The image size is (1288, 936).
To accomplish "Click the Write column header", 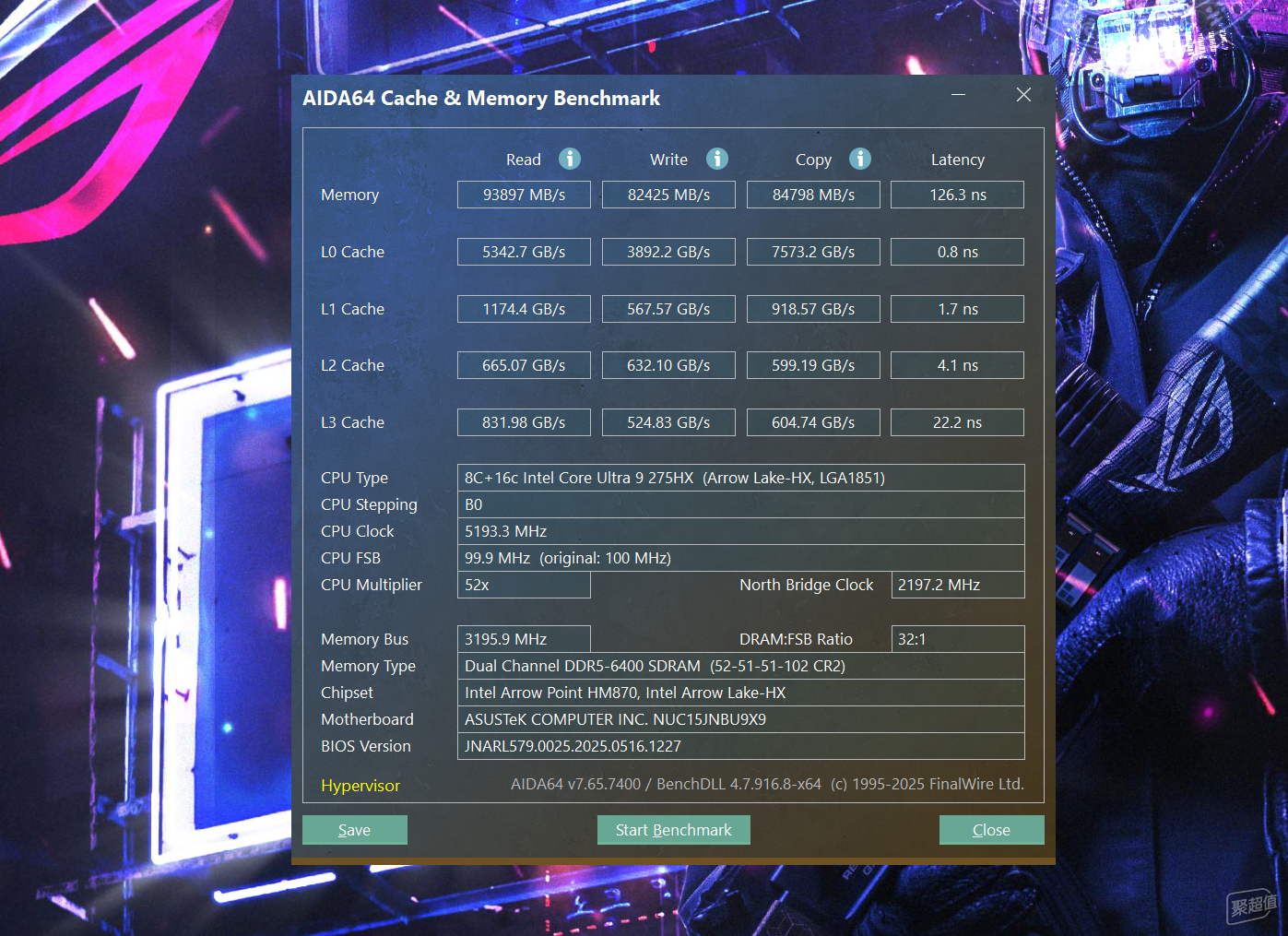I will coord(668,160).
